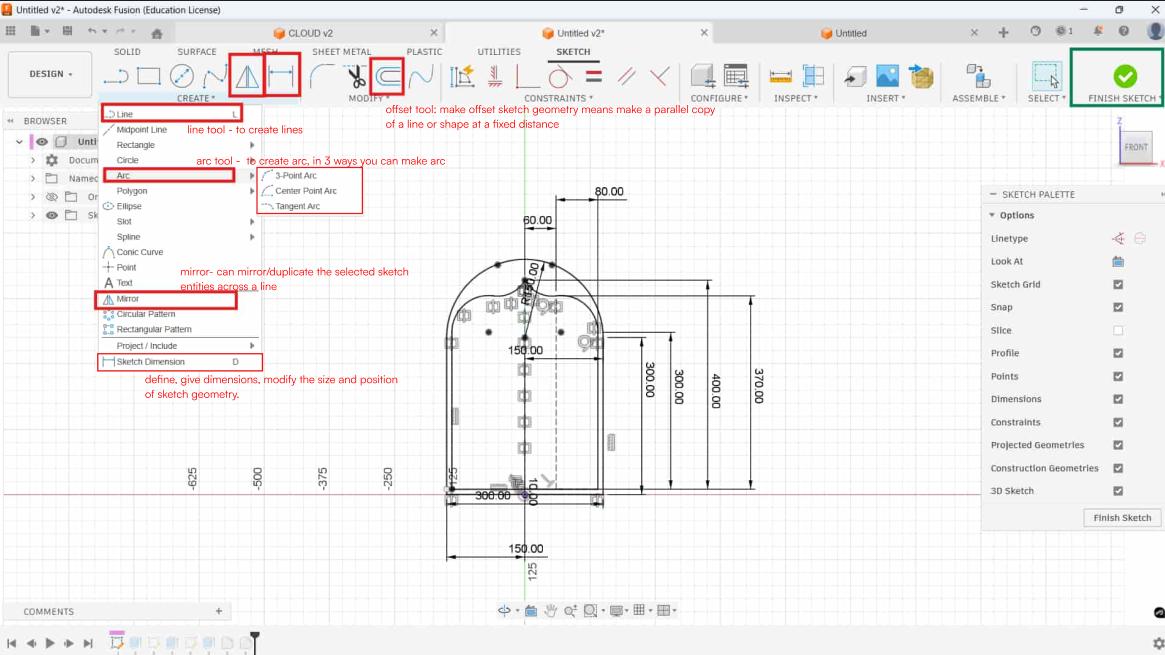
Task: Click the Home icon in the top bar
Action: 157,33
